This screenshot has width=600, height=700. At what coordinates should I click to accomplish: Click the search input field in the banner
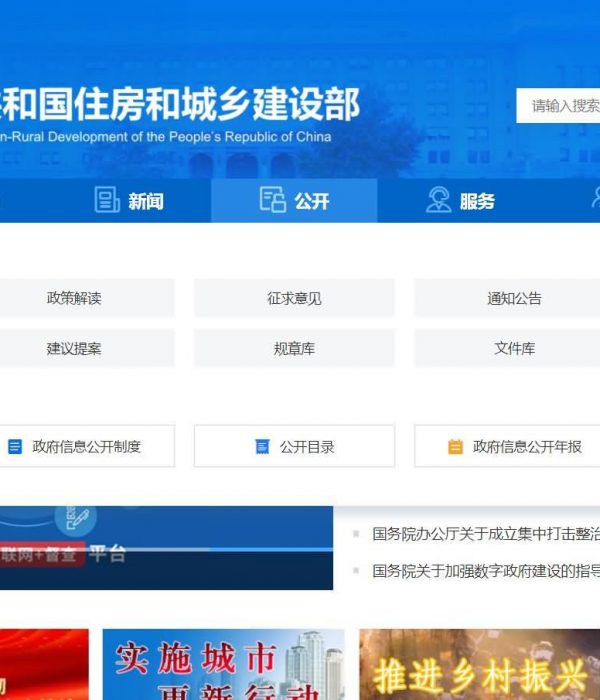pos(558,105)
